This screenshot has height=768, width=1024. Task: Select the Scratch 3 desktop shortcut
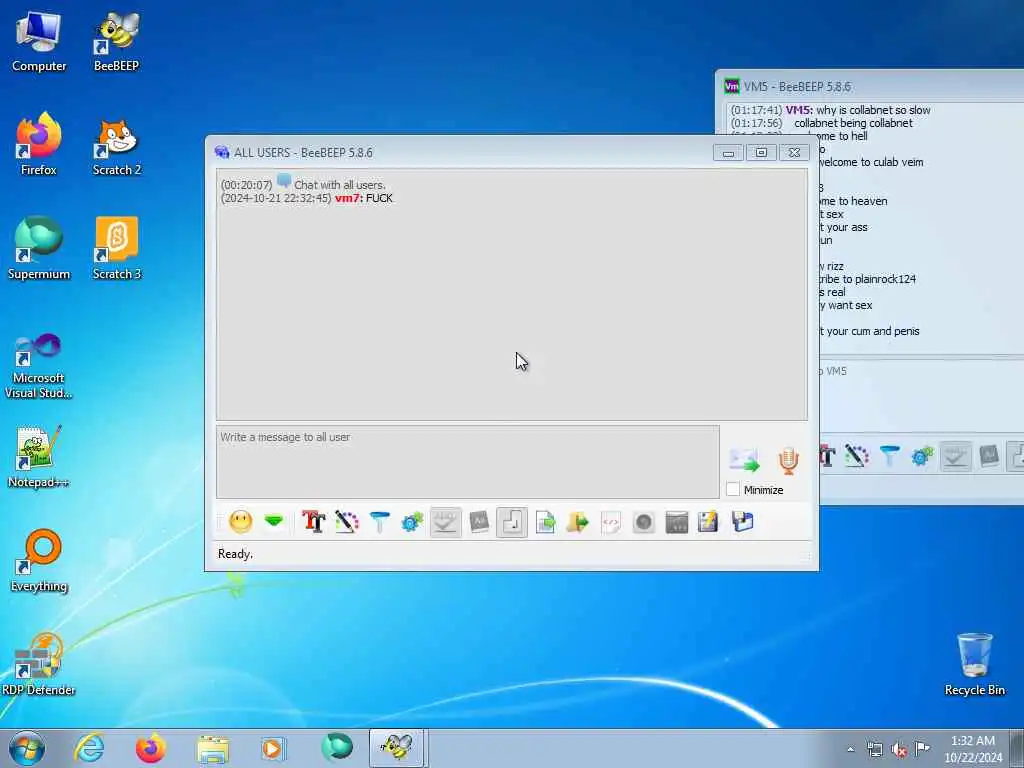[116, 249]
